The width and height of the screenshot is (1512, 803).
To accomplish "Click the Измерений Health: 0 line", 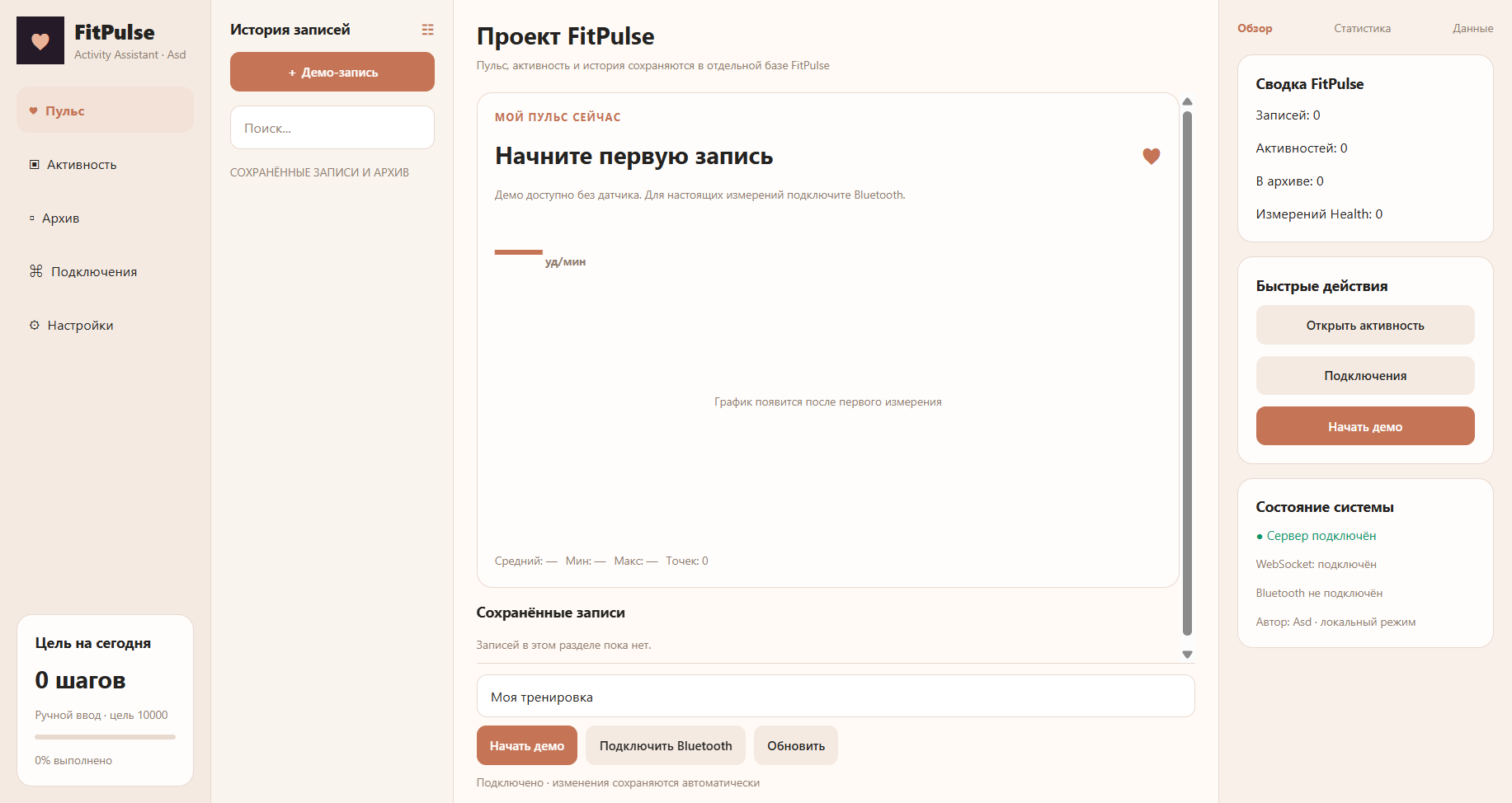I will point(1319,214).
